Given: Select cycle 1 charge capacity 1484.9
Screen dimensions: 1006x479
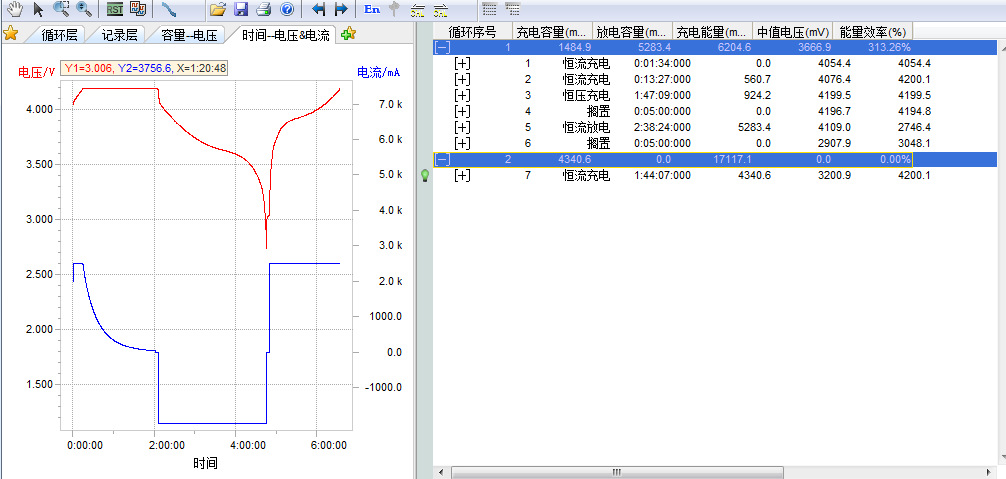Looking at the screenshot, I should coord(574,47).
